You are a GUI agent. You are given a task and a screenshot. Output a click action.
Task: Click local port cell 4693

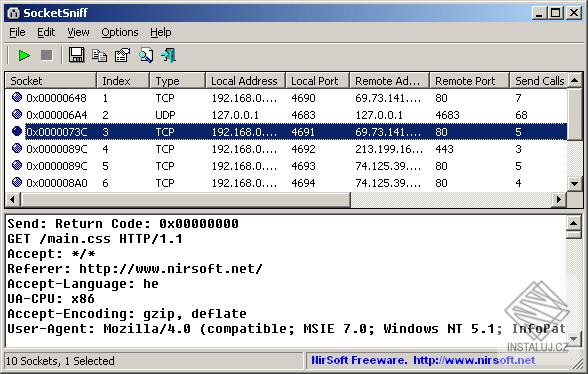(x=303, y=166)
